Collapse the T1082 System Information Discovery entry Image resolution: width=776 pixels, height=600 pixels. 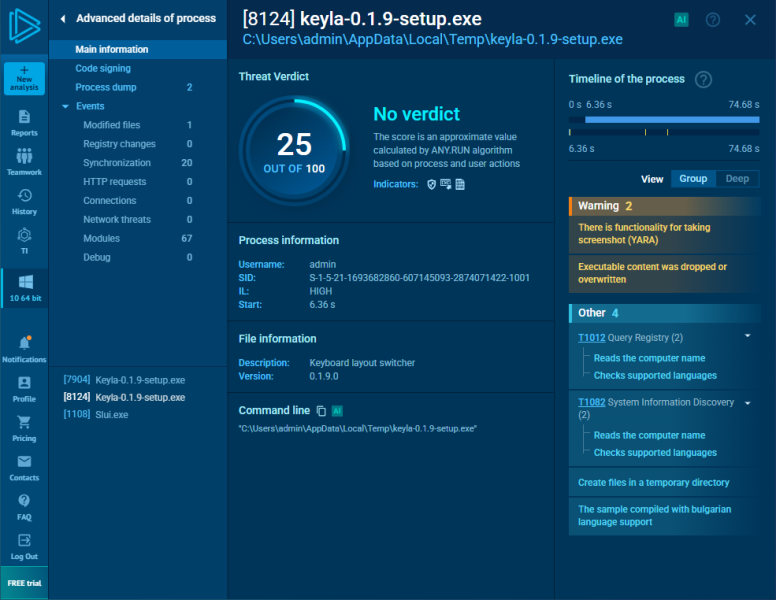point(747,402)
